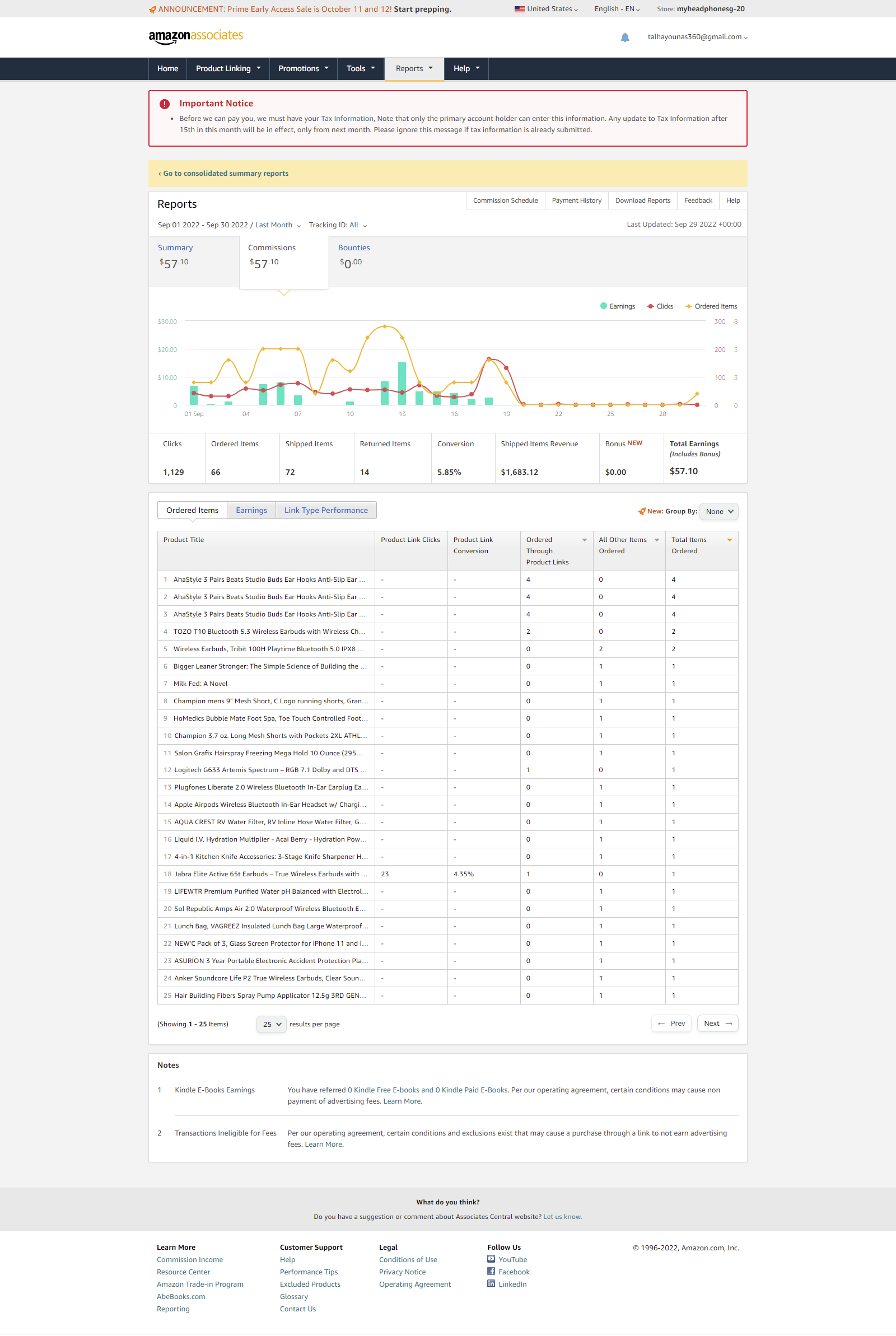Click the Facebook icon in footer

click(491, 1271)
